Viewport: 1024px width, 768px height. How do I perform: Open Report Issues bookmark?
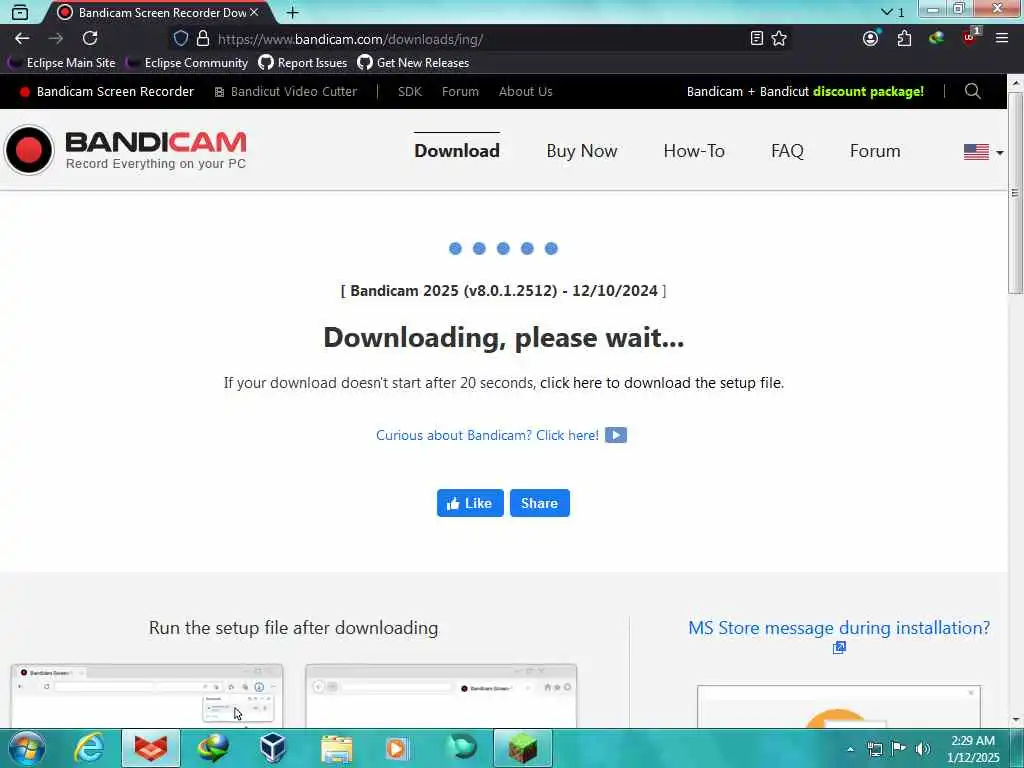tap(302, 63)
